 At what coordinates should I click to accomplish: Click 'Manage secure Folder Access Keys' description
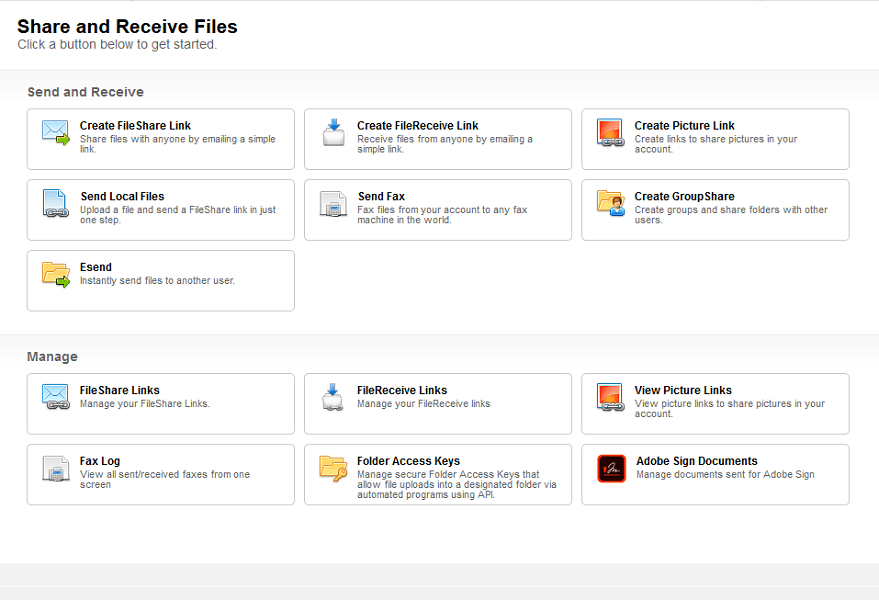[x=457, y=484]
